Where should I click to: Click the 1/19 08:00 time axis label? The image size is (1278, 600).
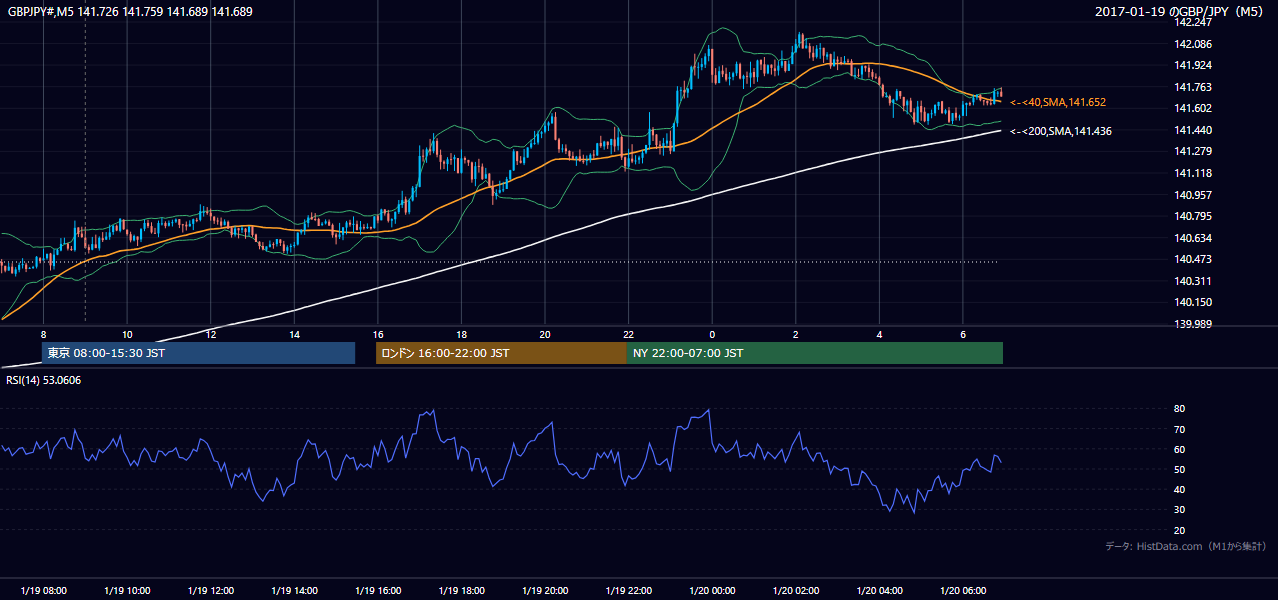pyautogui.click(x=44, y=591)
